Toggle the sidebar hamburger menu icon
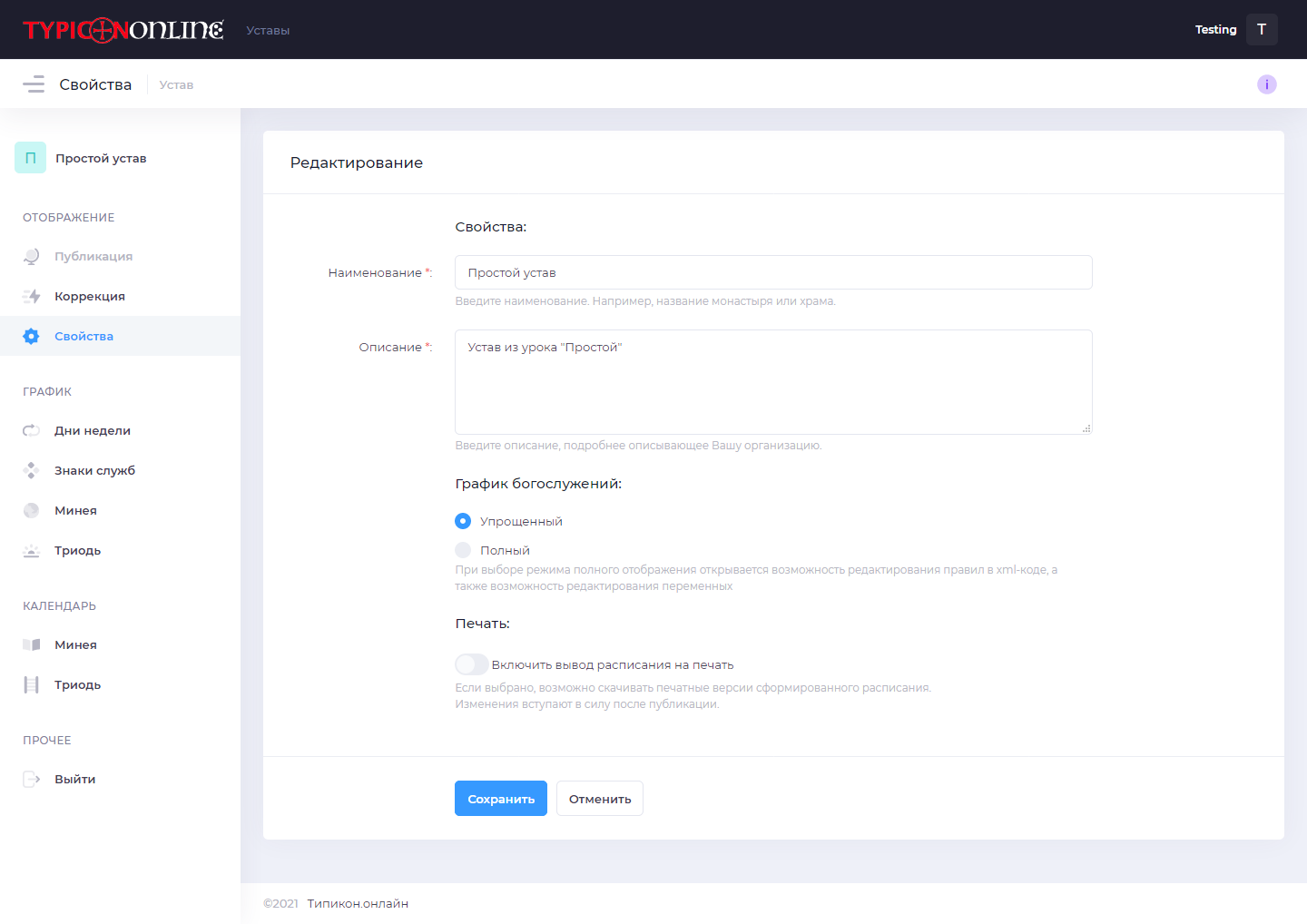The height and width of the screenshot is (924, 1307). click(34, 84)
